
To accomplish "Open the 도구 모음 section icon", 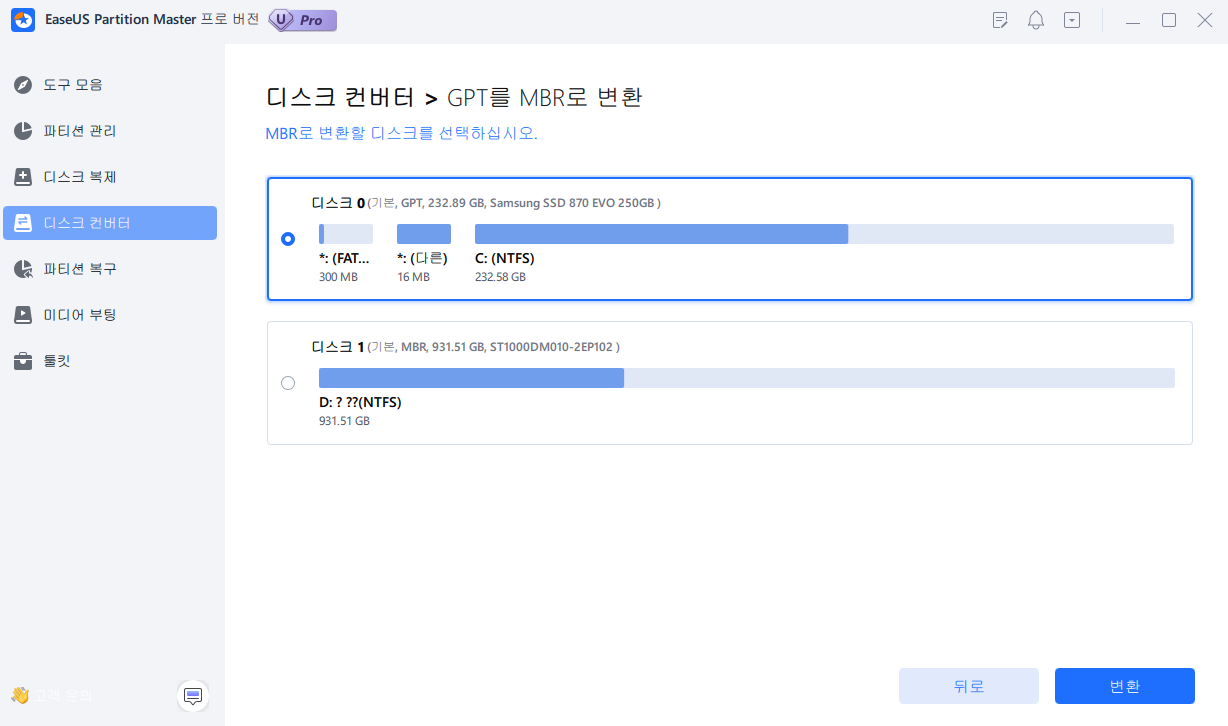I will pos(22,85).
